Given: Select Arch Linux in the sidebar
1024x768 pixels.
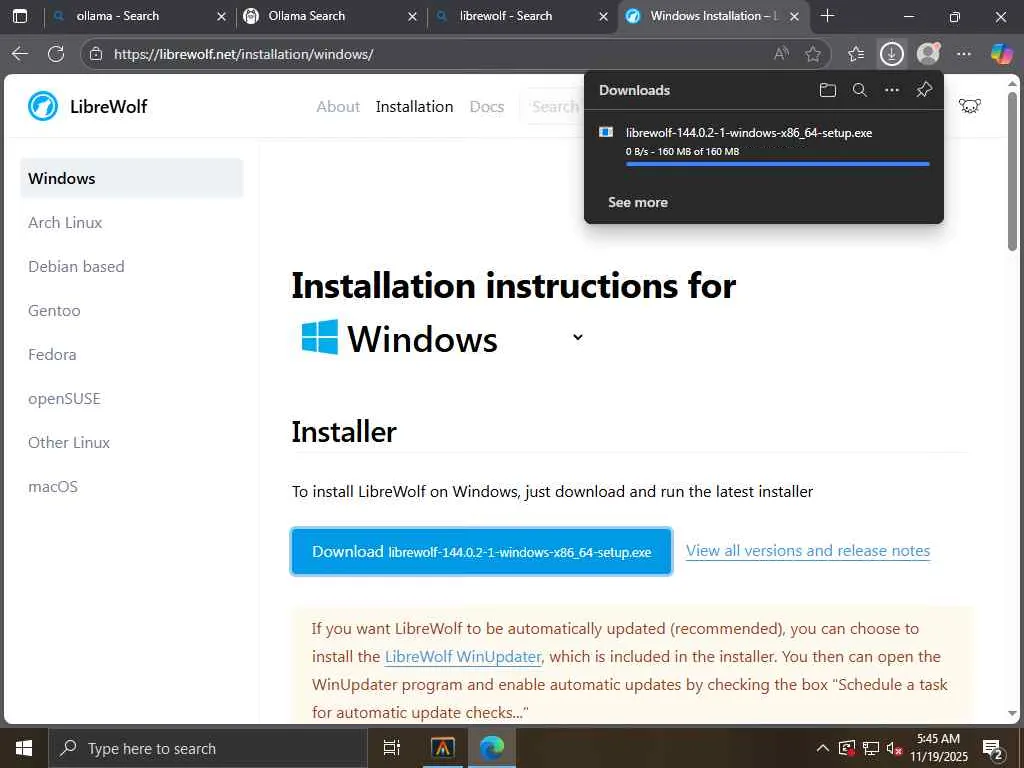Looking at the screenshot, I should tap(65, 223).
